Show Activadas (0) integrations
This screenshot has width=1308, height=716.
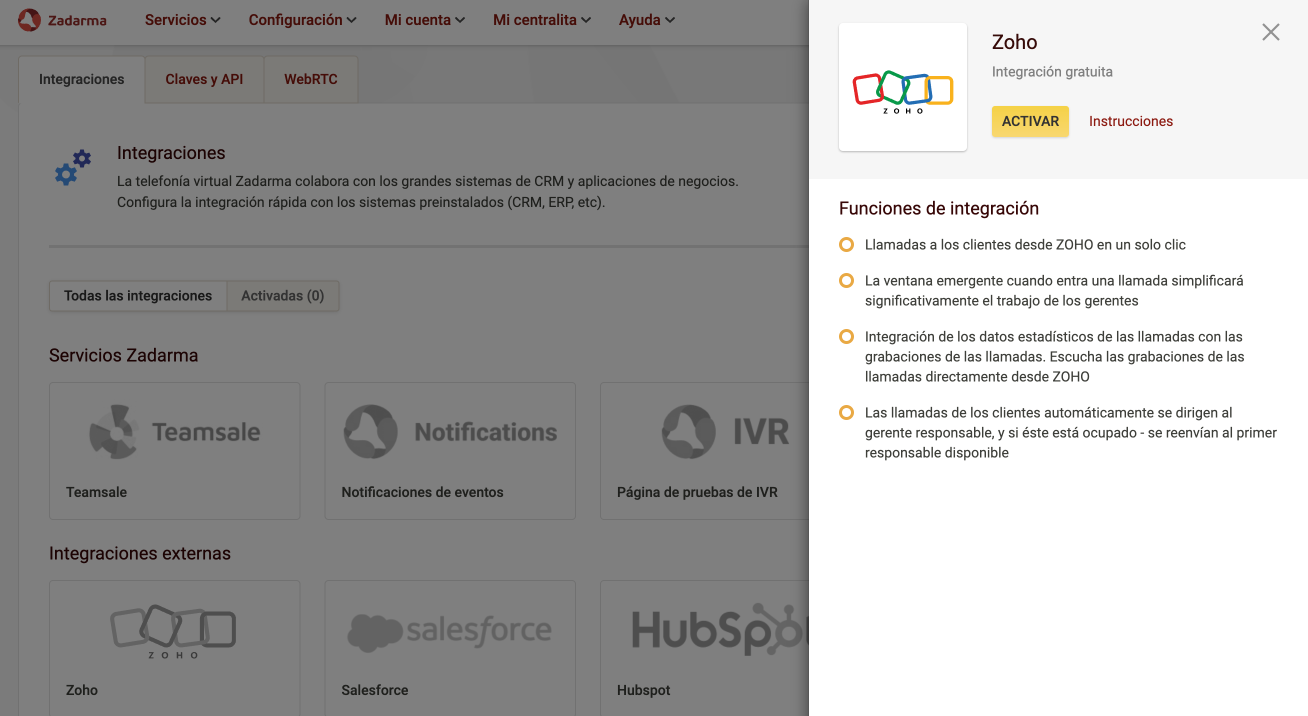click(x=283, y=296)
